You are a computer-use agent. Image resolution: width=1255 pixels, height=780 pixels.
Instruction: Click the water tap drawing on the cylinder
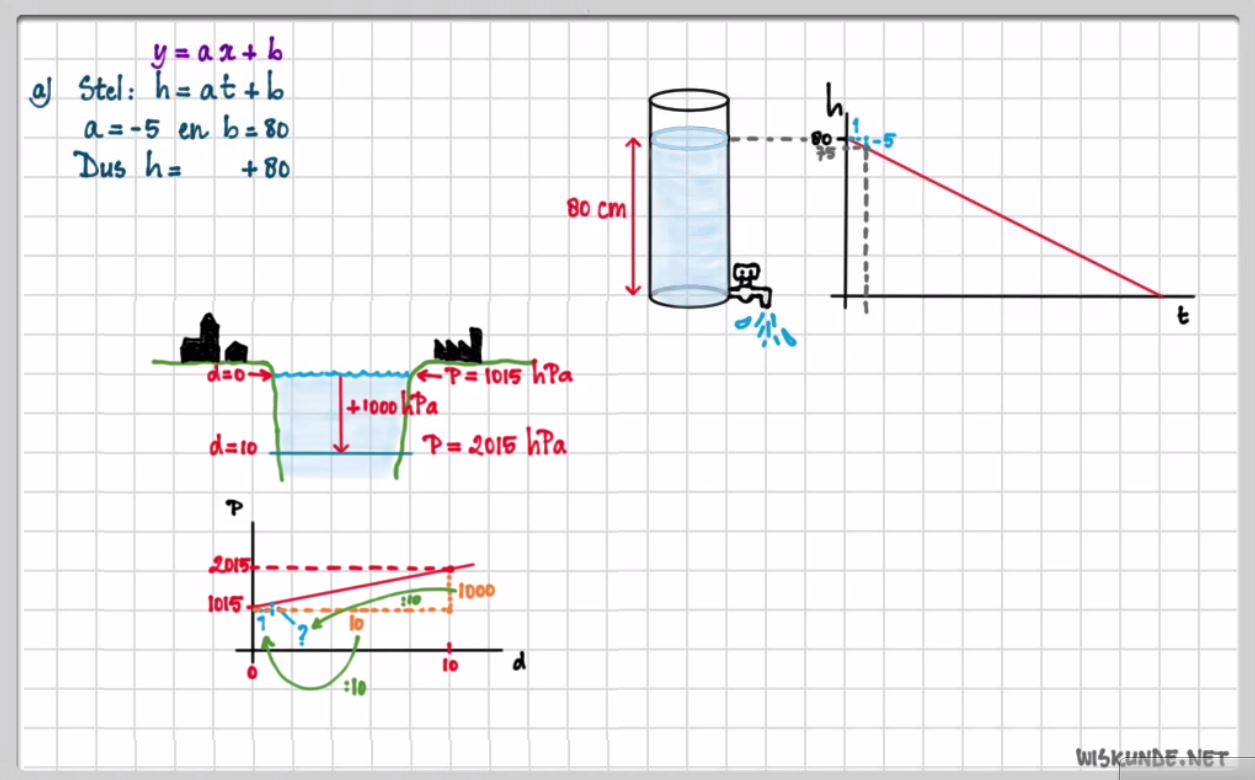pos(749,285)
